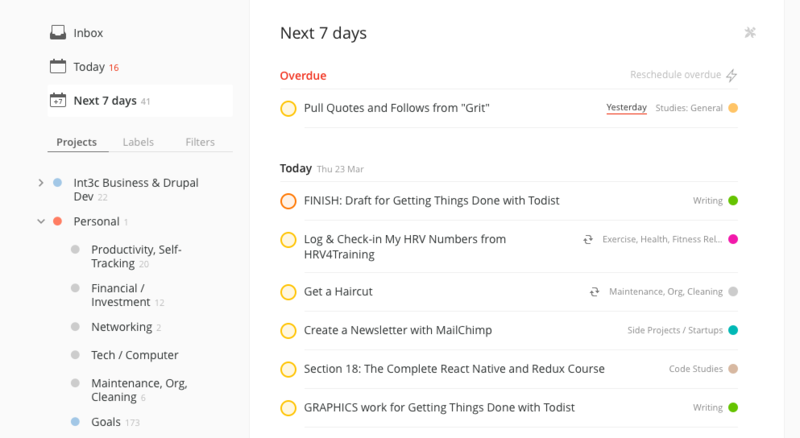Click Reschedule overdue link
Viewport: 800px width, 438px height.
pyautogui.click(x=675, y=75)
